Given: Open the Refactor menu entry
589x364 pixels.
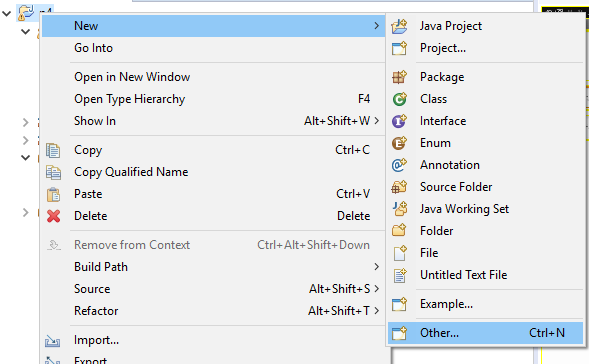Looking at the screenshot, I should click(213, 311).
